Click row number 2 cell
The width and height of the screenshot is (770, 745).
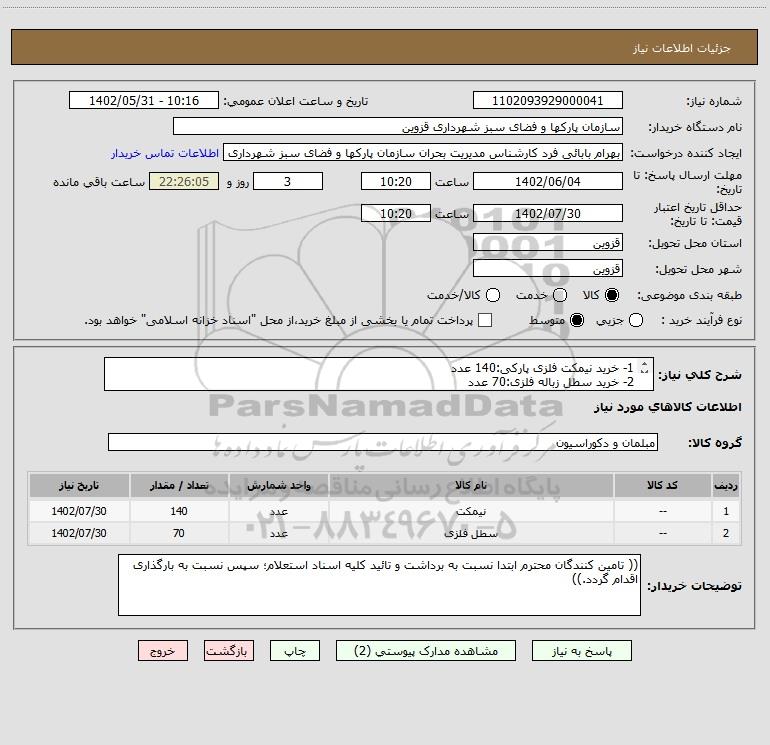(726, 533)
